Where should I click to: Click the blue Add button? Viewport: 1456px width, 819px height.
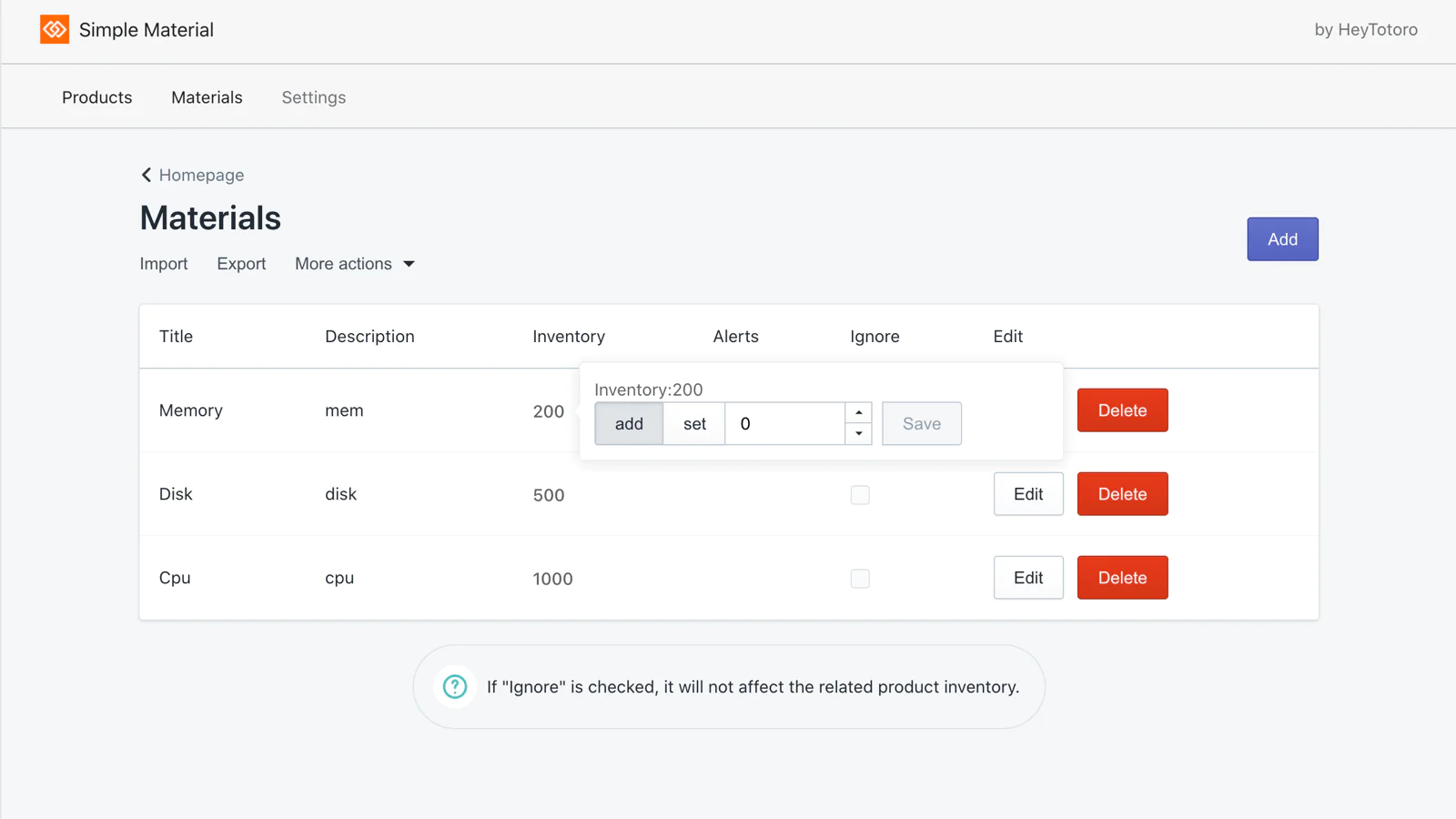1282,239
